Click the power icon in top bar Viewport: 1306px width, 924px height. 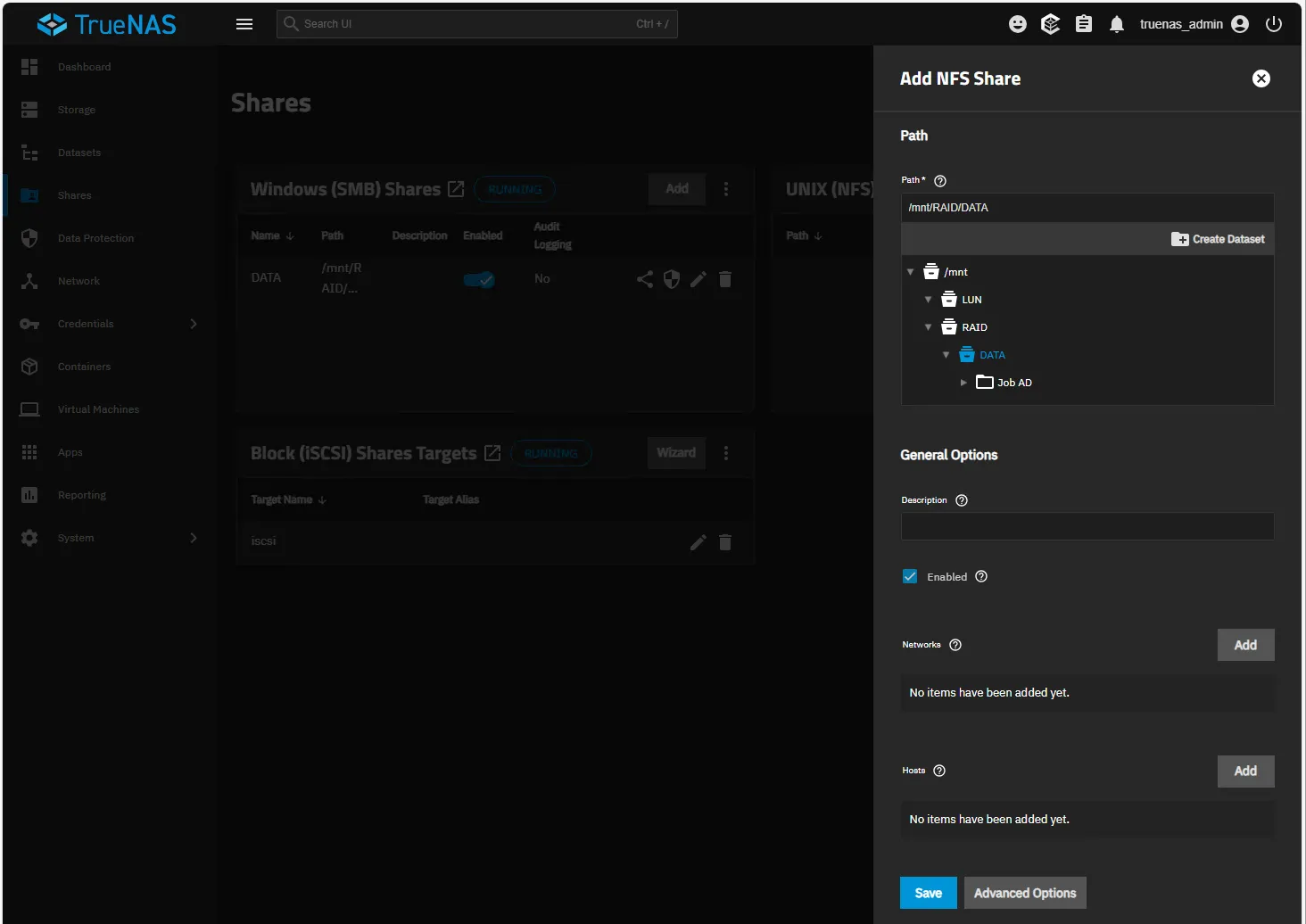(1273, 24)
